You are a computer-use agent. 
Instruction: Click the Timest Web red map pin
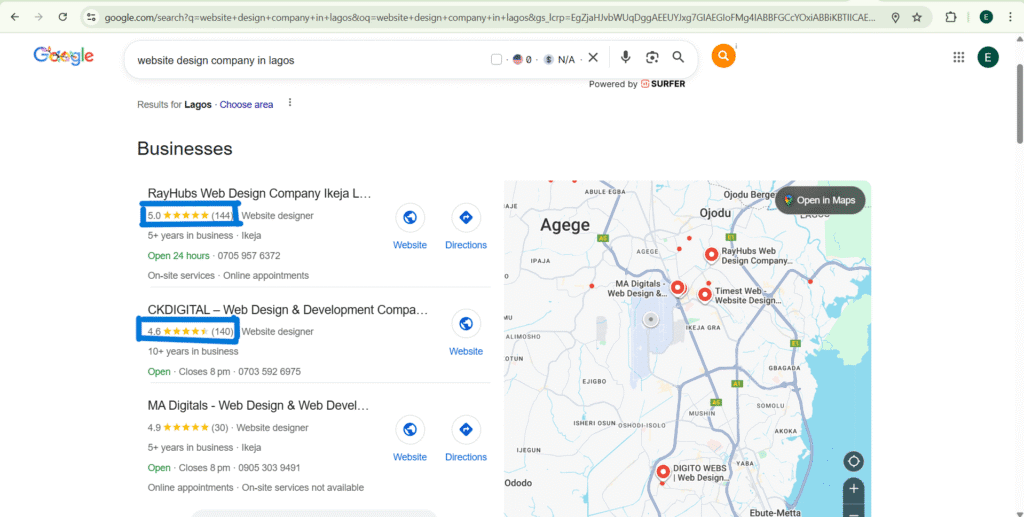pos(705,294)
